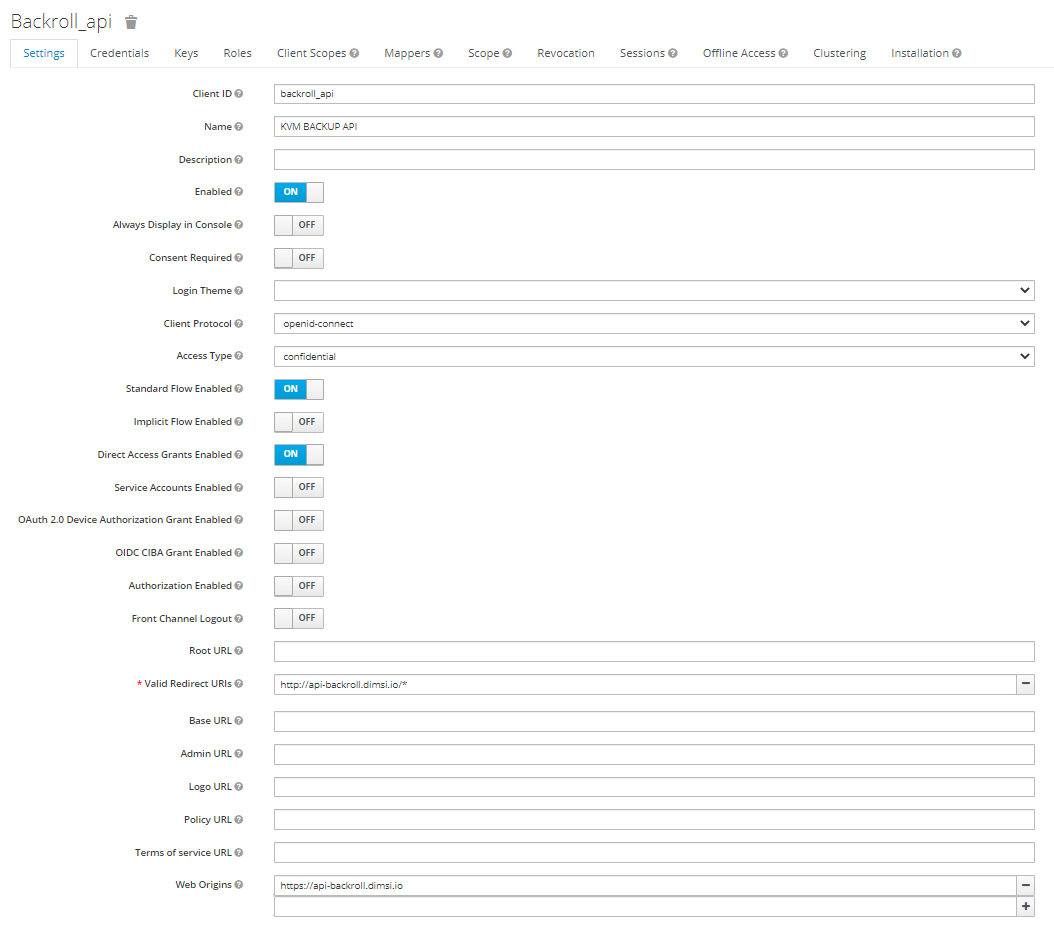The image size is (1054, 936).
Task: Click into the Description field
Action: 654,159
